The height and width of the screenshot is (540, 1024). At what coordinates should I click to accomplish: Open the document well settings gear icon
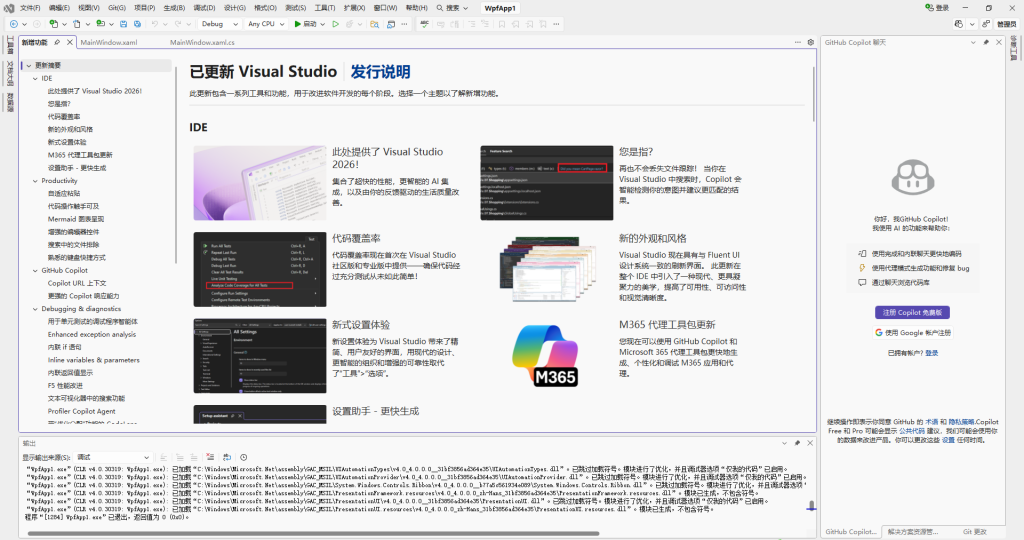pyautogui.click(x=811, y=43)
